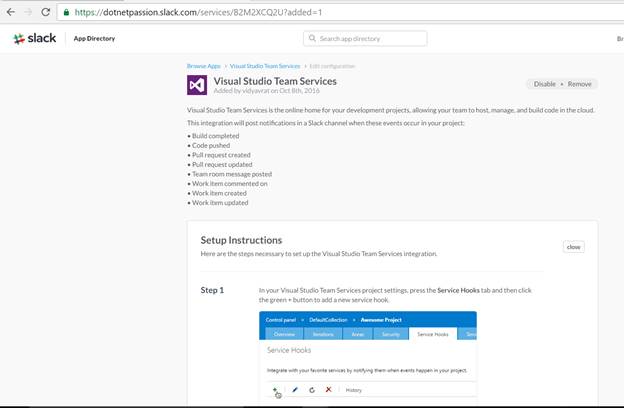Click the Overview tab in screenshot
Viewport: 624px width, 408px height.
point(284,334)
